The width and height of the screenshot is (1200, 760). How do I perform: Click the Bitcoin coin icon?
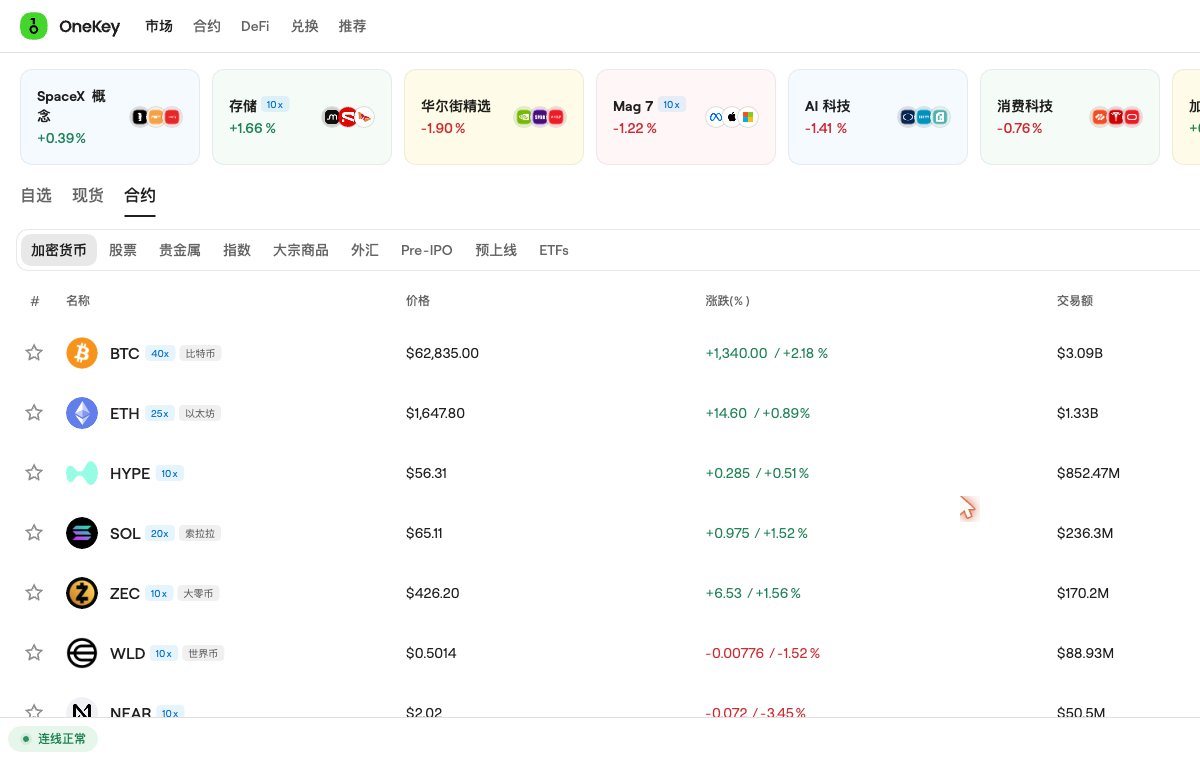82,353
